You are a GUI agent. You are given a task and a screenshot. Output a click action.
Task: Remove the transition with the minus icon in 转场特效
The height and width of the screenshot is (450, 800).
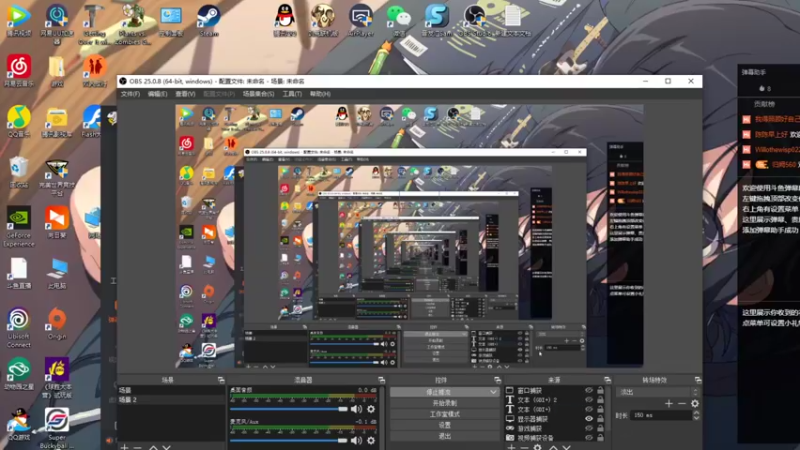click(x=682, y=404)
